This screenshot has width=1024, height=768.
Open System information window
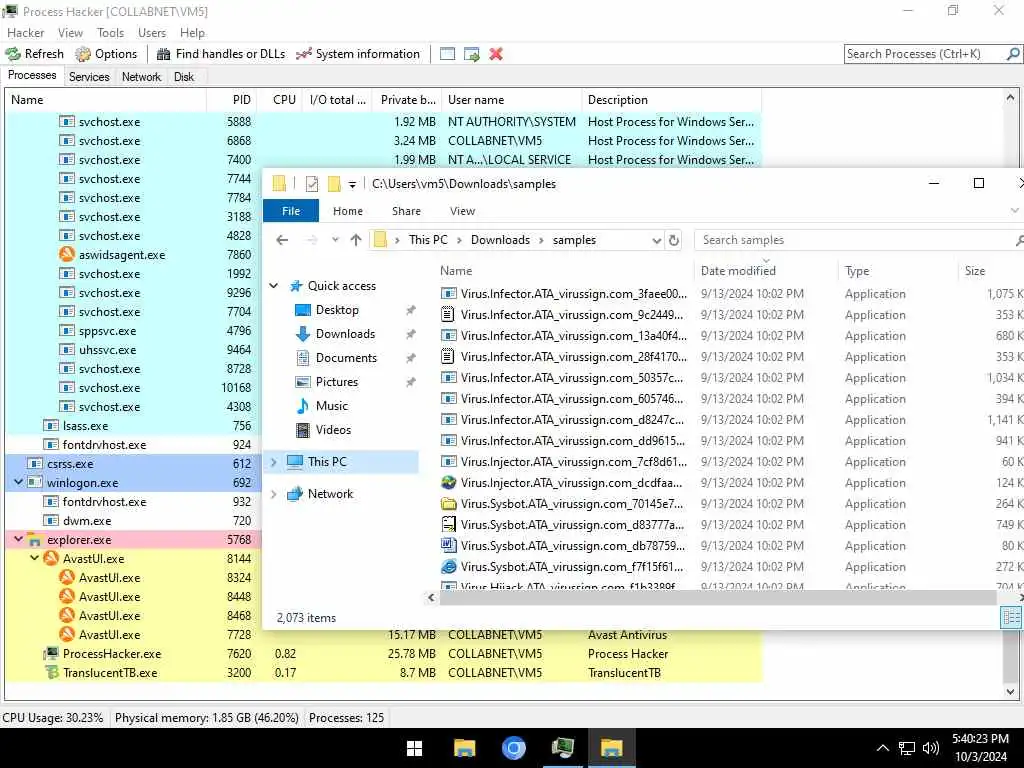pos(358,54)
